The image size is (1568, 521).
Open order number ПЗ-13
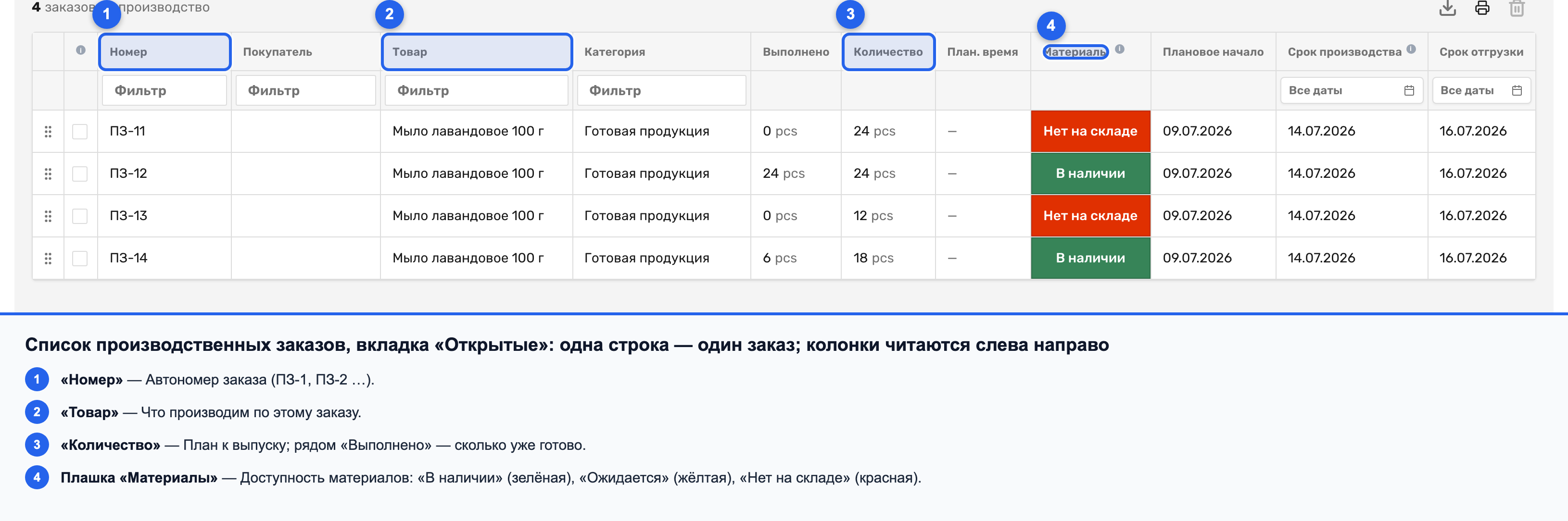click(x=128, y=216)
